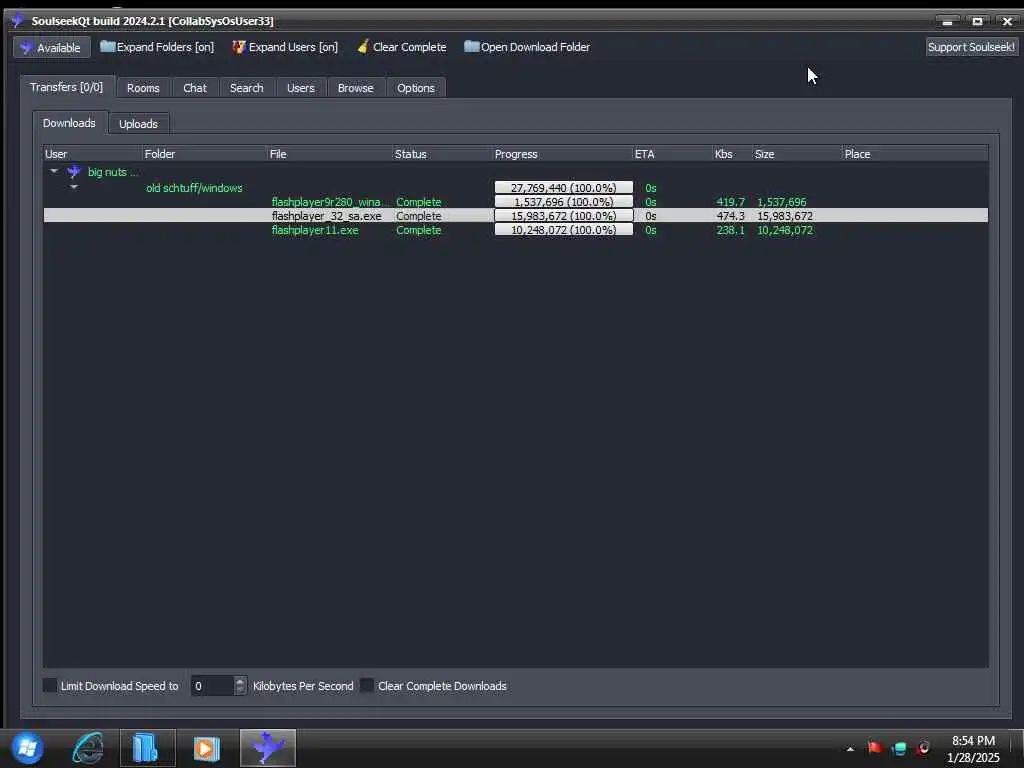This screenshot has width=1024, height=768.
Task: Open the Windows Start menu
Action: (x=27, y=748)
